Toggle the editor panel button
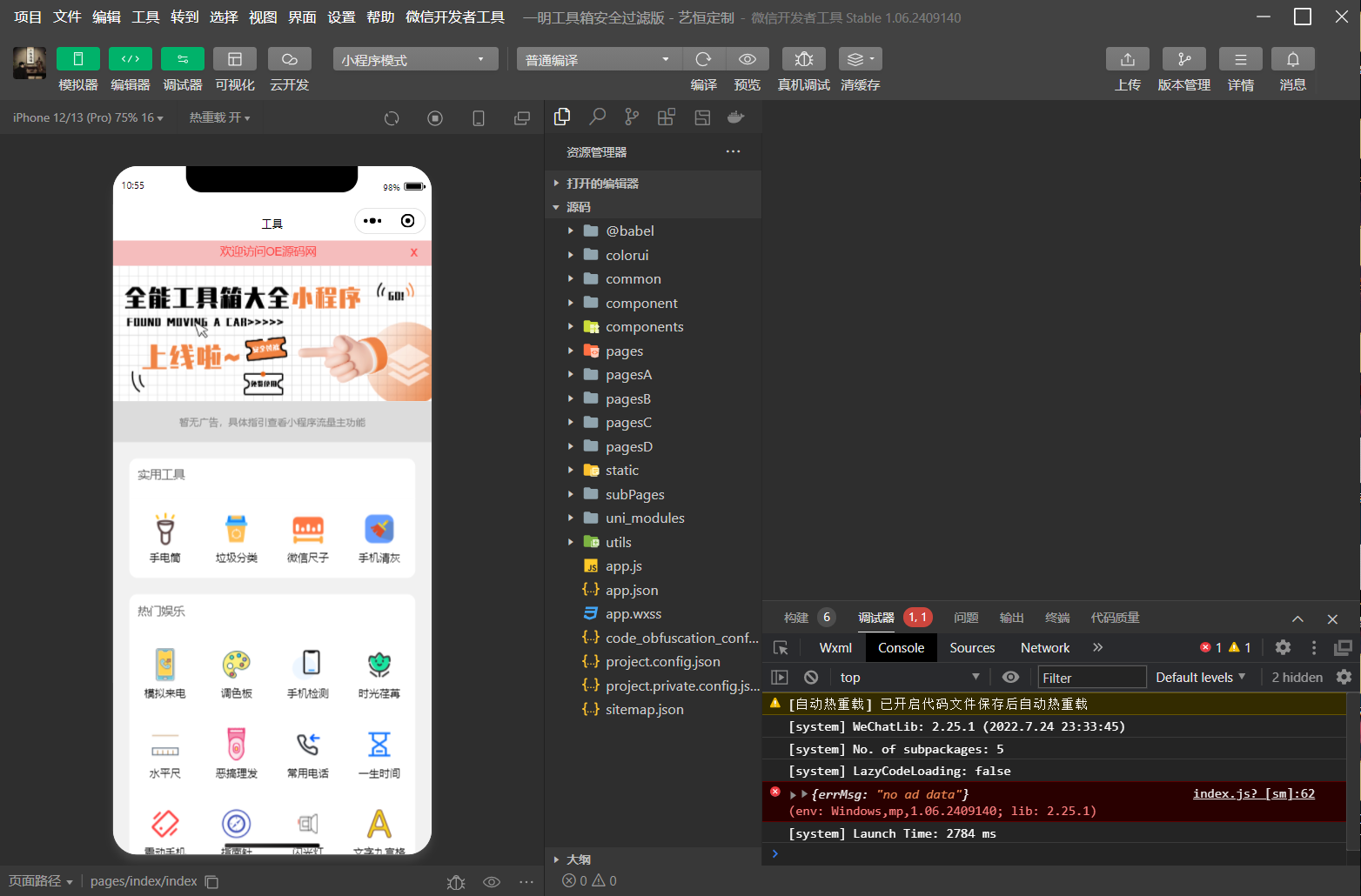Screen dimensions: 1361x896 [x=131, y=58]
